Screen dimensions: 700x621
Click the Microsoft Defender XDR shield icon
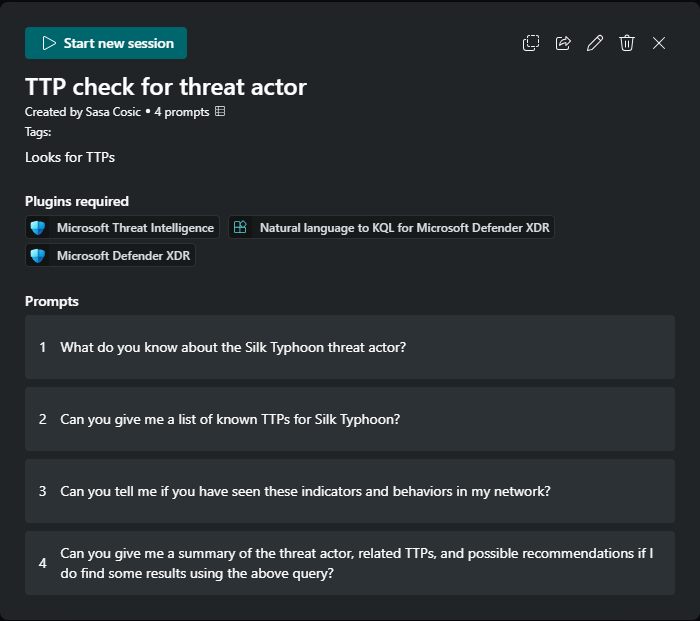coord(38,256)
